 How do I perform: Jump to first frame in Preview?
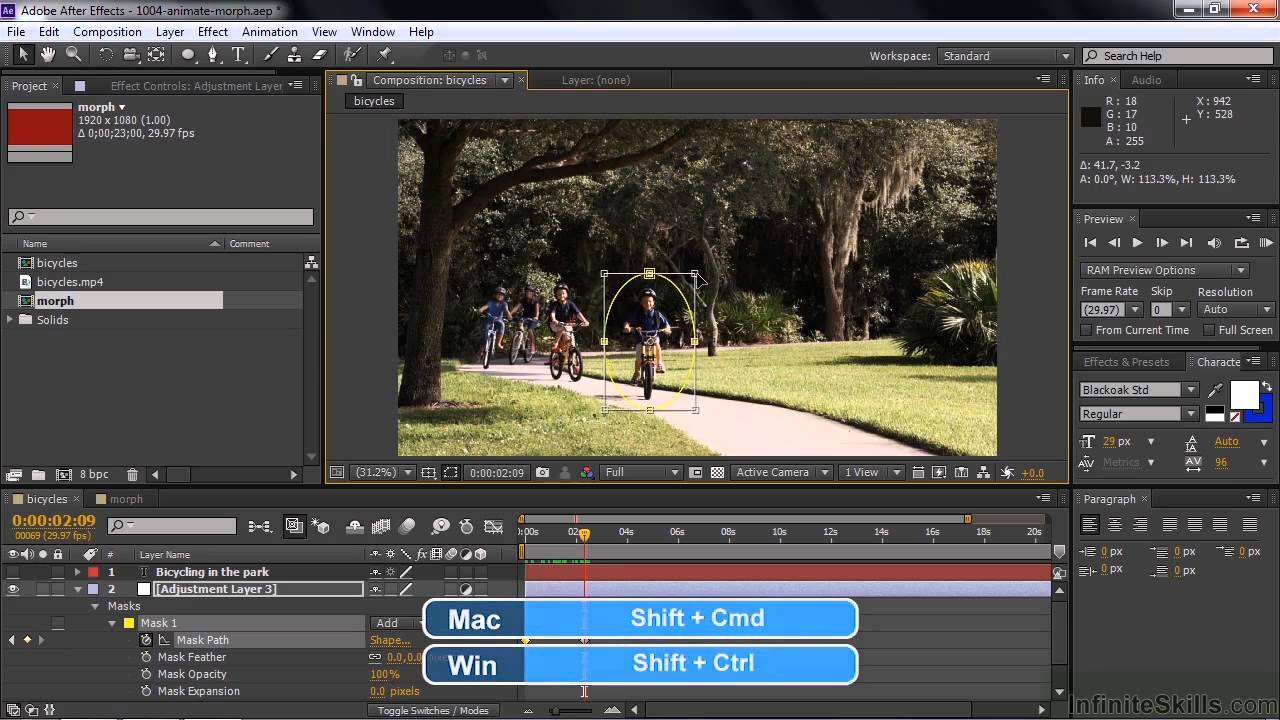[x=1090, y=243]
